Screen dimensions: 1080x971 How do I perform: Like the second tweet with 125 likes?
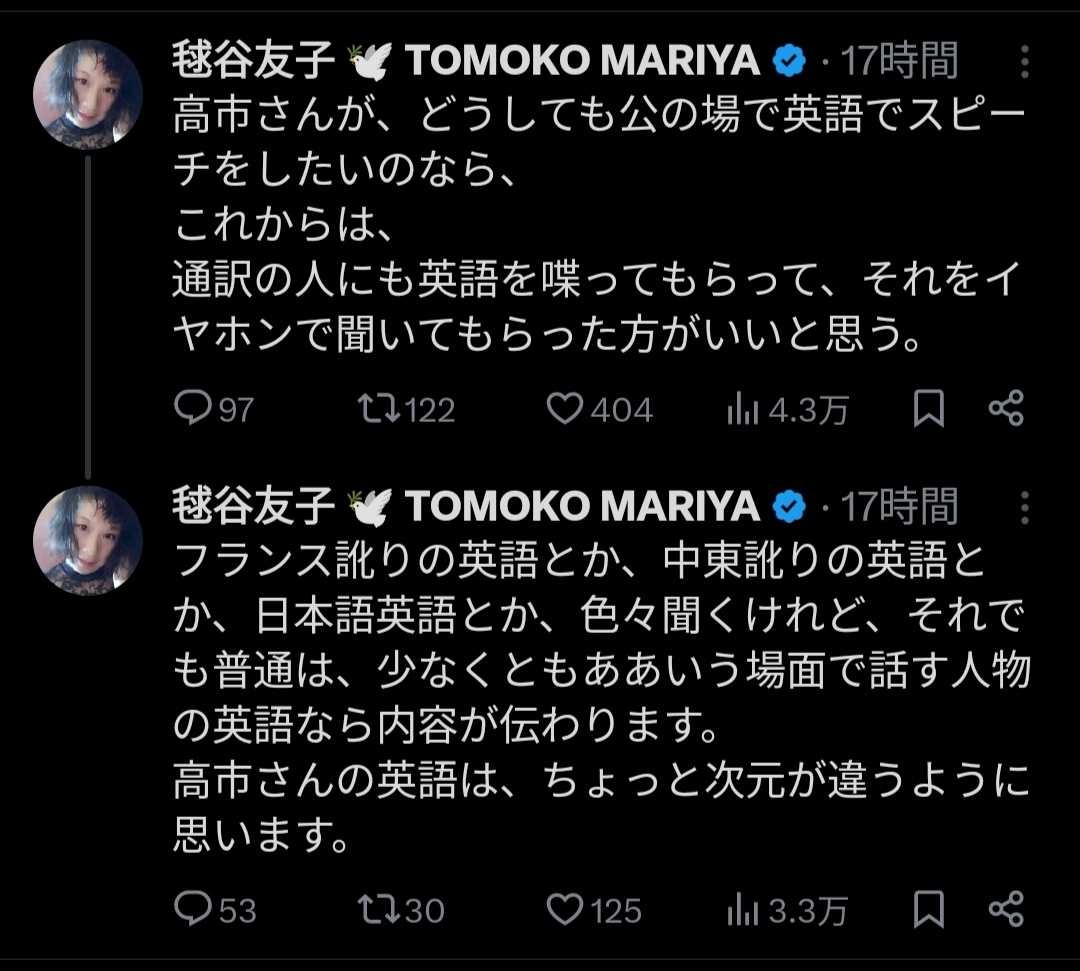[565, 909]
